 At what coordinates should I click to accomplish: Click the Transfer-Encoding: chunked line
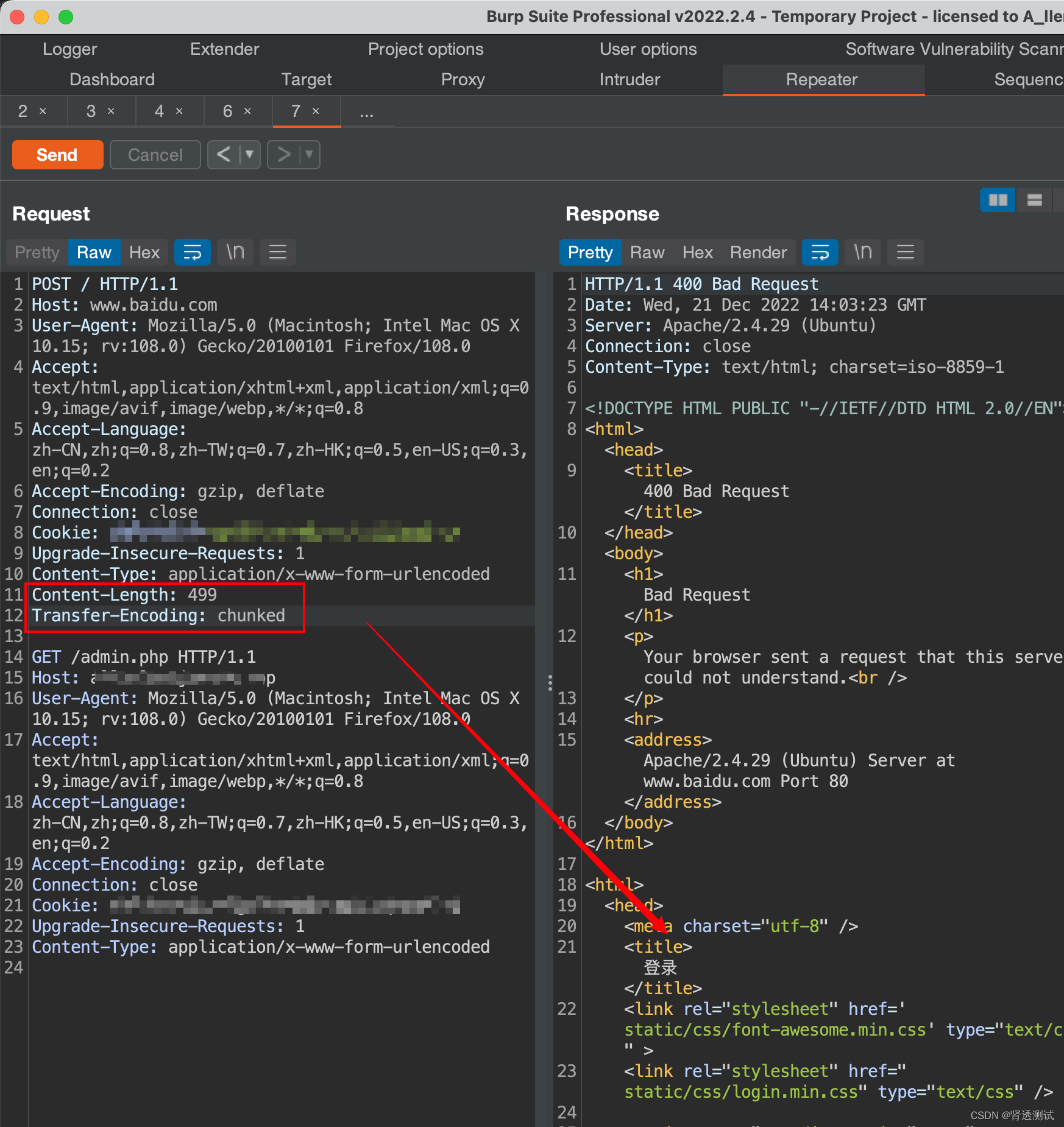pos(158,615)
